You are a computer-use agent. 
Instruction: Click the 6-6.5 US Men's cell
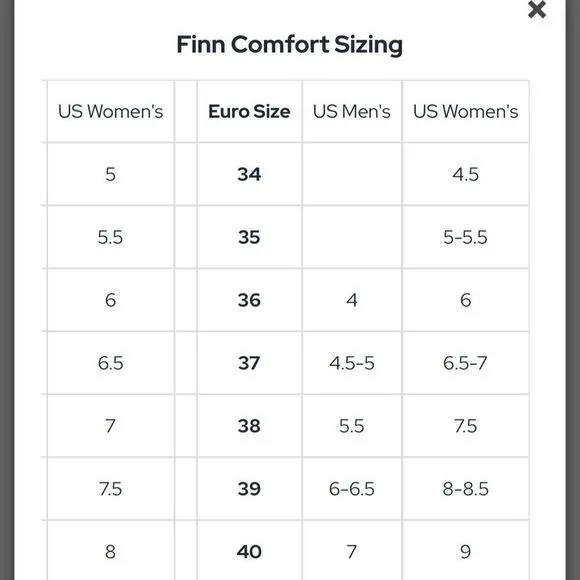click(x=352, y=489)
